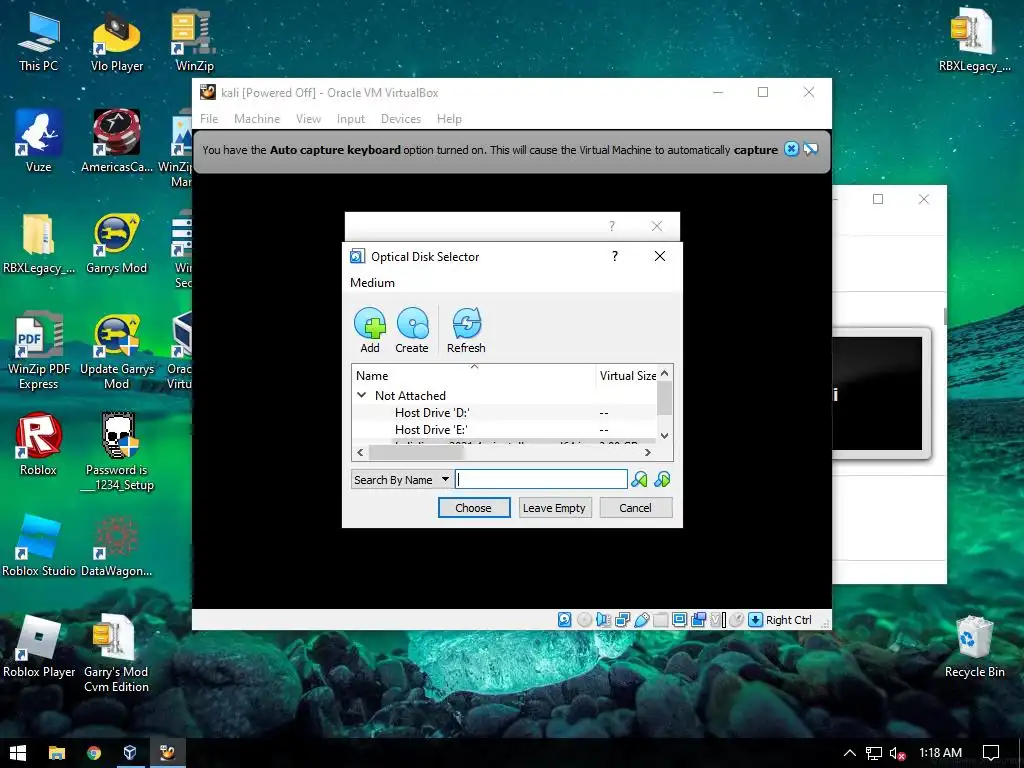Show hidden system tray icons
Viewport: 1024px width, 768px height.
click(850, 753)
